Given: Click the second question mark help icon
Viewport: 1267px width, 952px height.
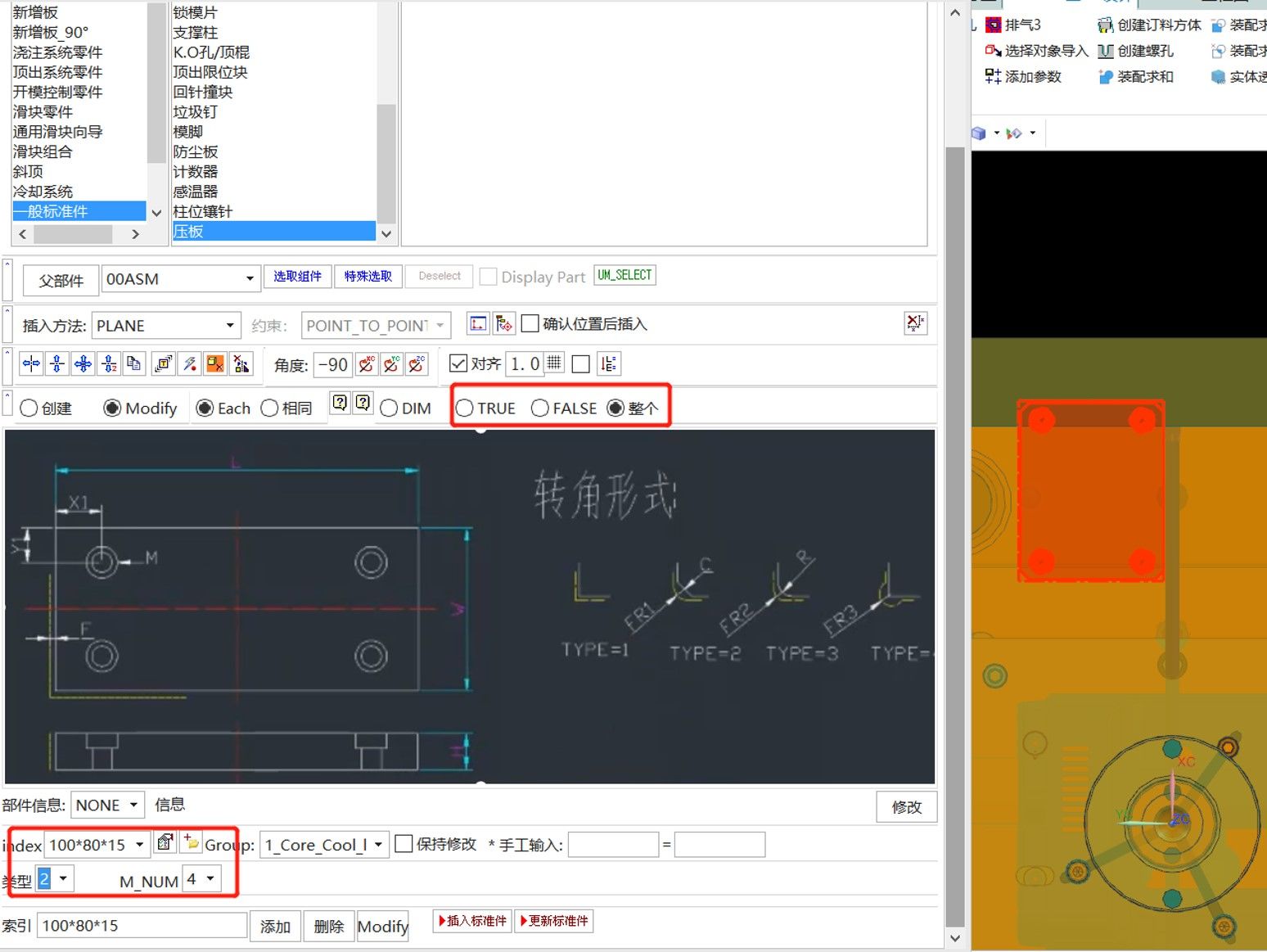Looking at the screenshot, I should (363, 402).
